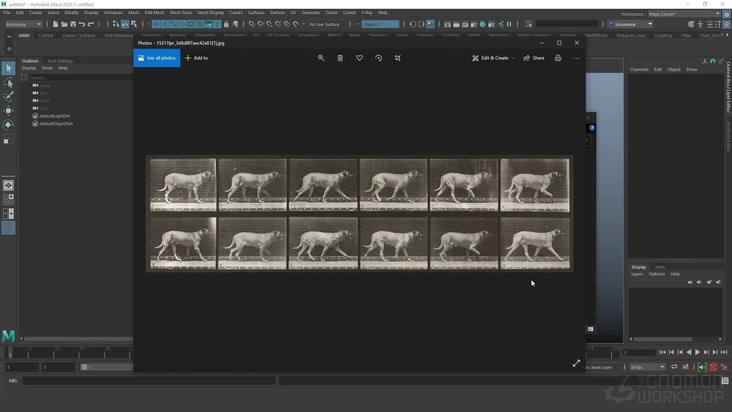The width and height of the screenshot is (732, 412).
Task: Click the dog sequence photo
Action: click(360, 213)
